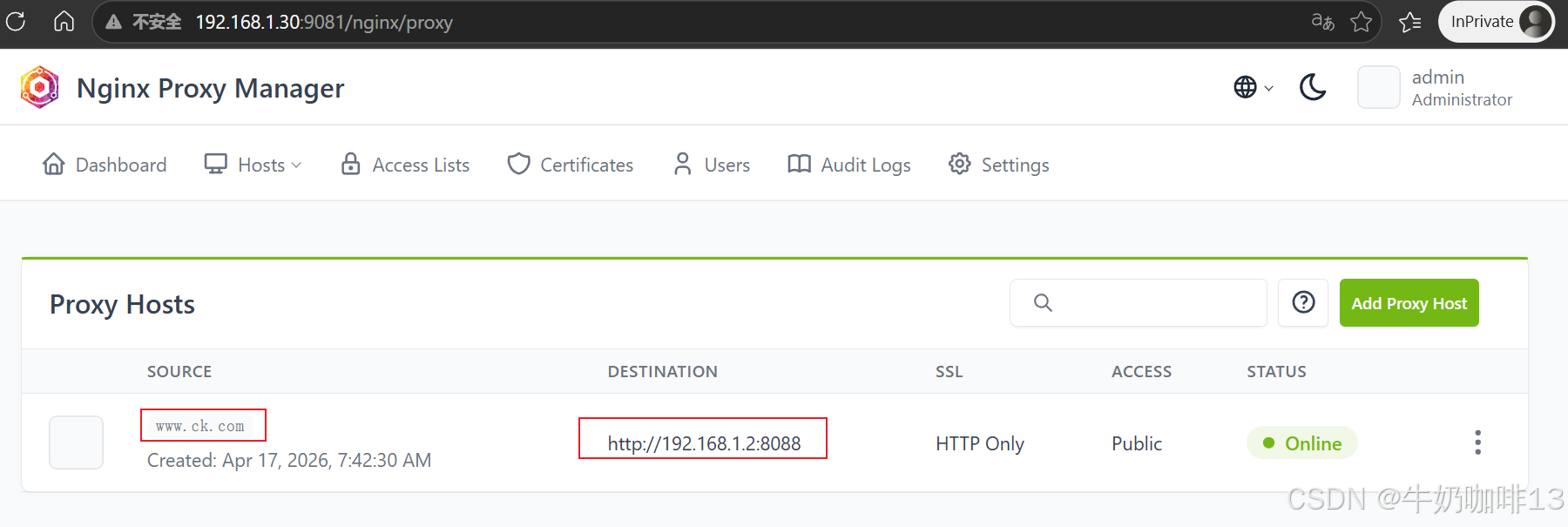
Task: Open Settings page
Action: 999,165
